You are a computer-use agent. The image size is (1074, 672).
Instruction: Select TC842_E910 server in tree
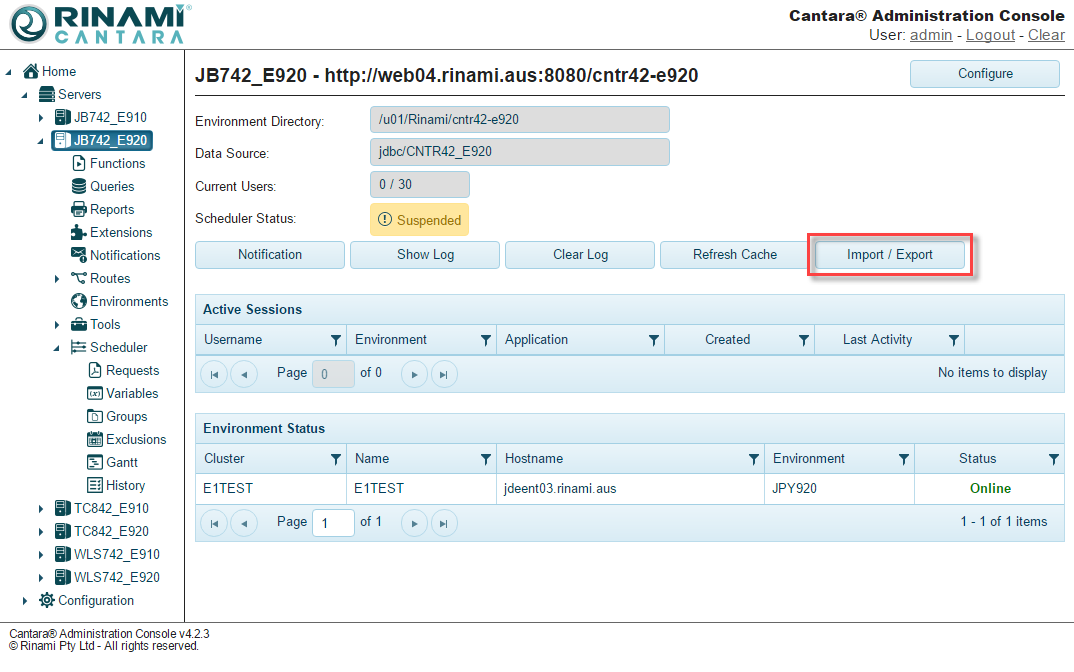pyautogui.click(x=110, y=508)
